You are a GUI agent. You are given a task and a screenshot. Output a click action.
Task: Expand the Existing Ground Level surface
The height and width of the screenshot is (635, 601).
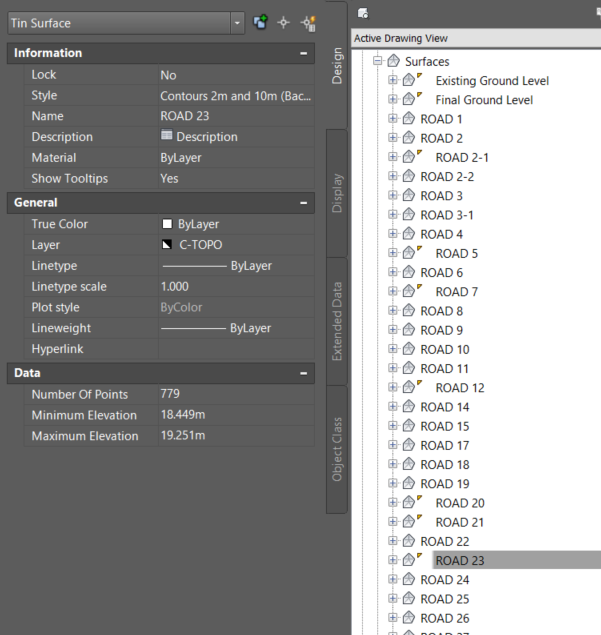click(392, 80)
